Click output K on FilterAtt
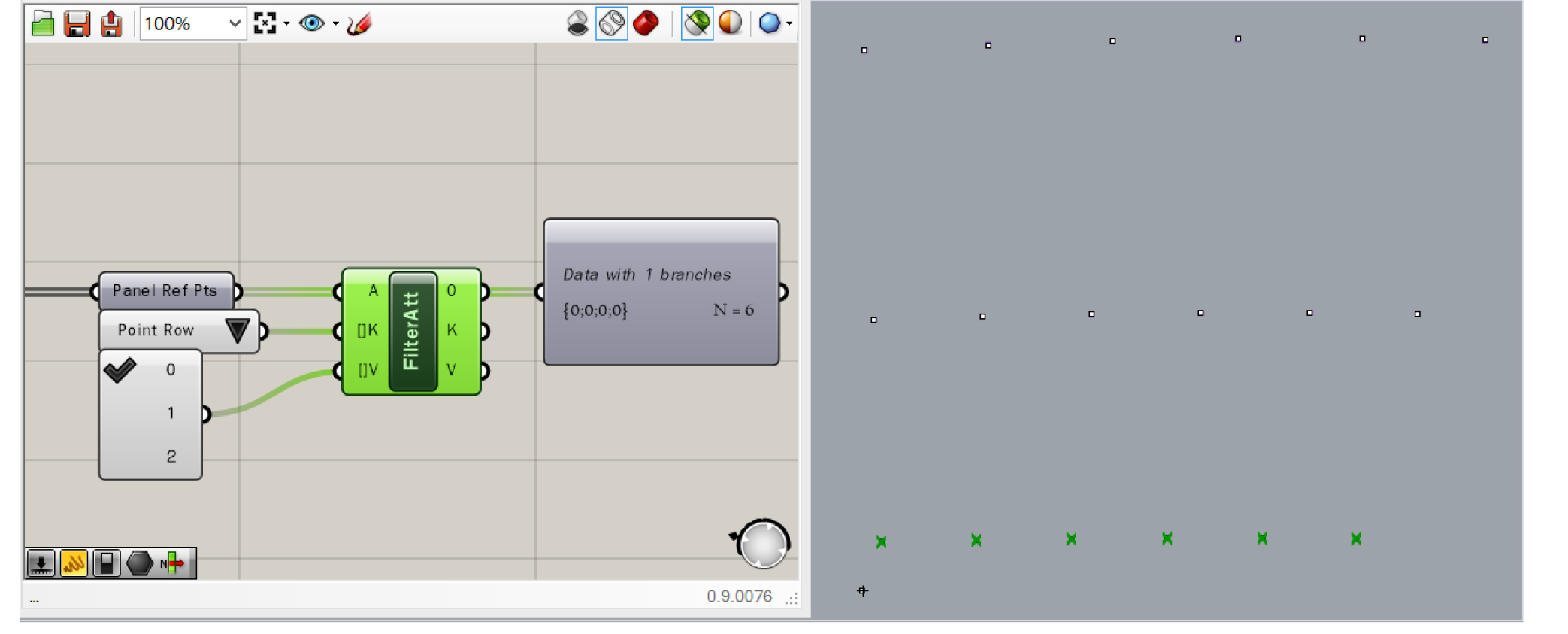 (452, 330)
